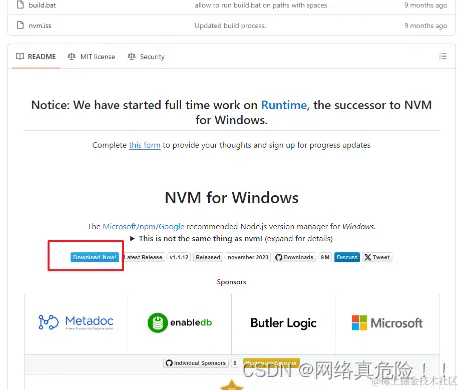Image resolution: width=461 pixels, height=390 pixels.
Task: Switch to the MIT license tab
Action: (x=91, y=56)
